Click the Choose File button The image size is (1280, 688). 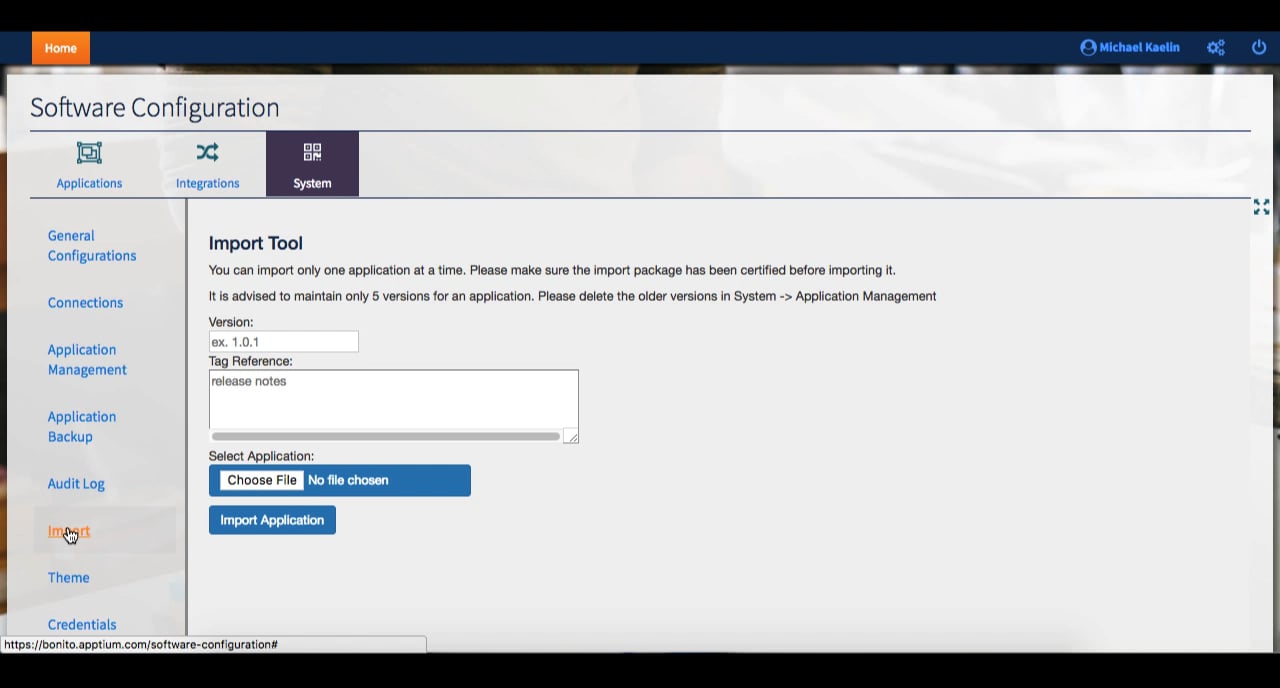click(262, 480)
